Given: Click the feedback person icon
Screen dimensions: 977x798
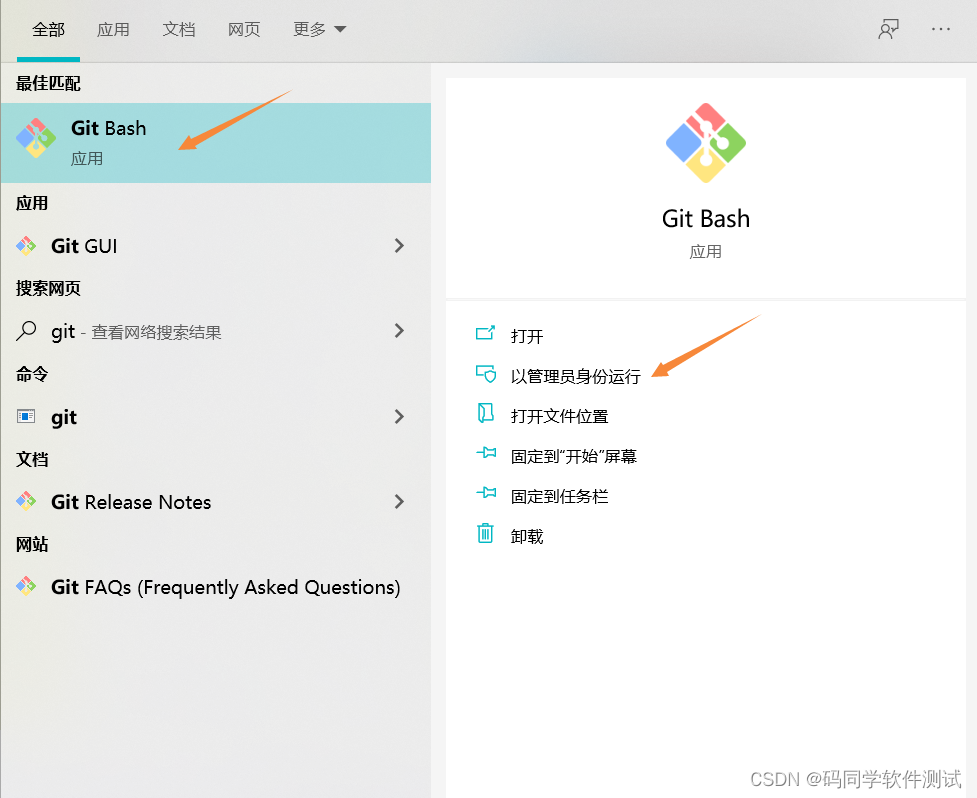Looking at the screenshot, I should 888,29.
